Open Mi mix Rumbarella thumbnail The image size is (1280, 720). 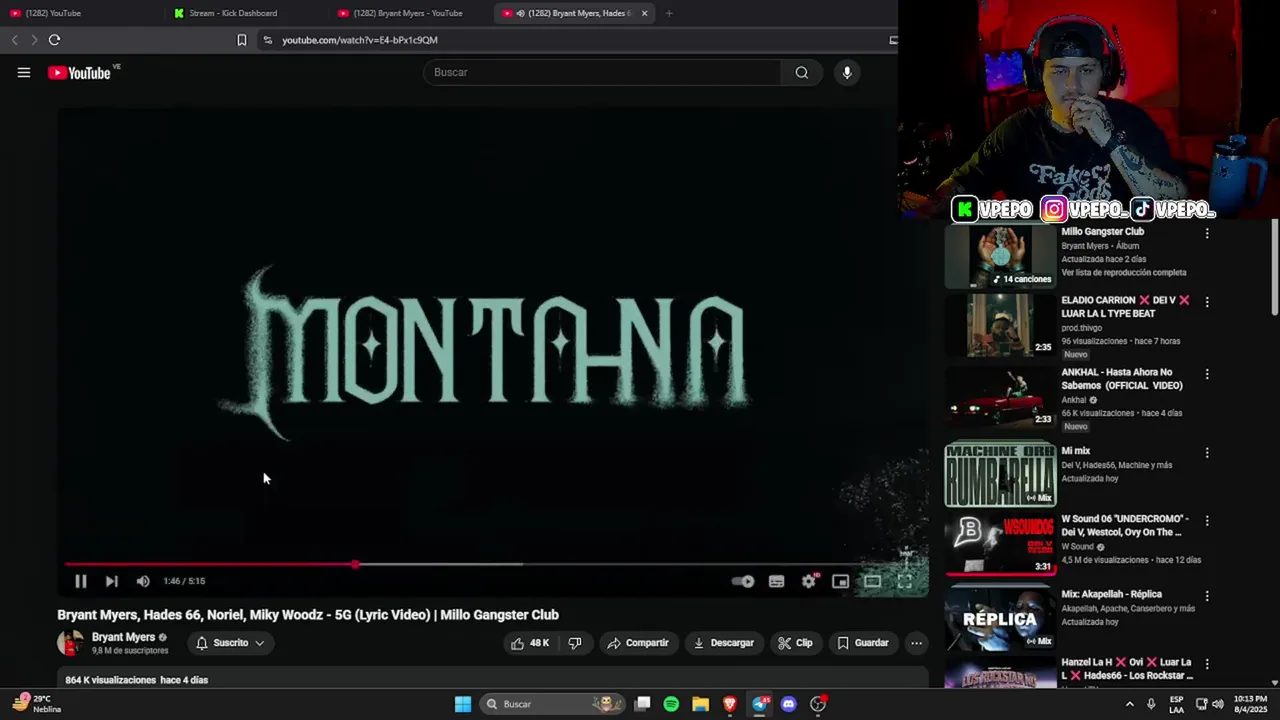click(1000, 474)
